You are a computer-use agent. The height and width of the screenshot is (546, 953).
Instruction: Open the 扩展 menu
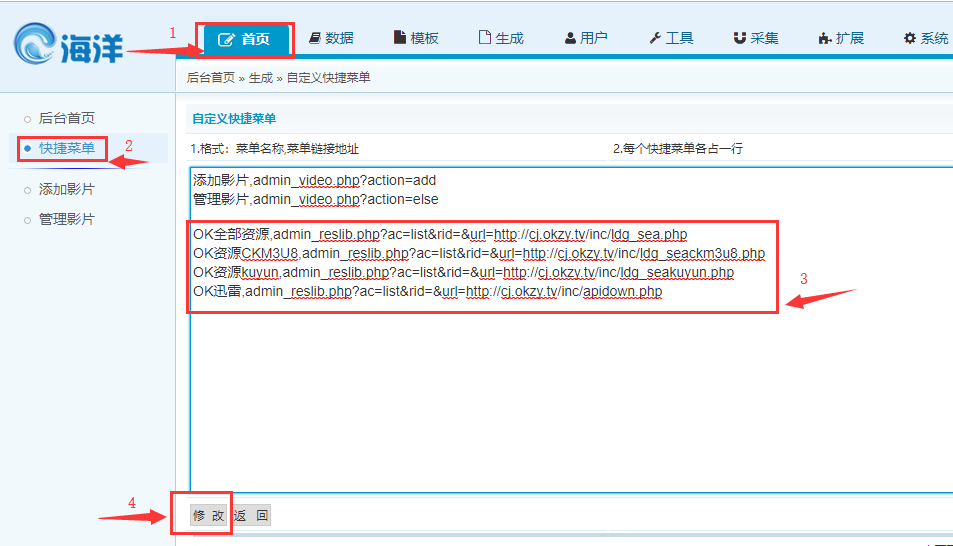coord(841,38)
